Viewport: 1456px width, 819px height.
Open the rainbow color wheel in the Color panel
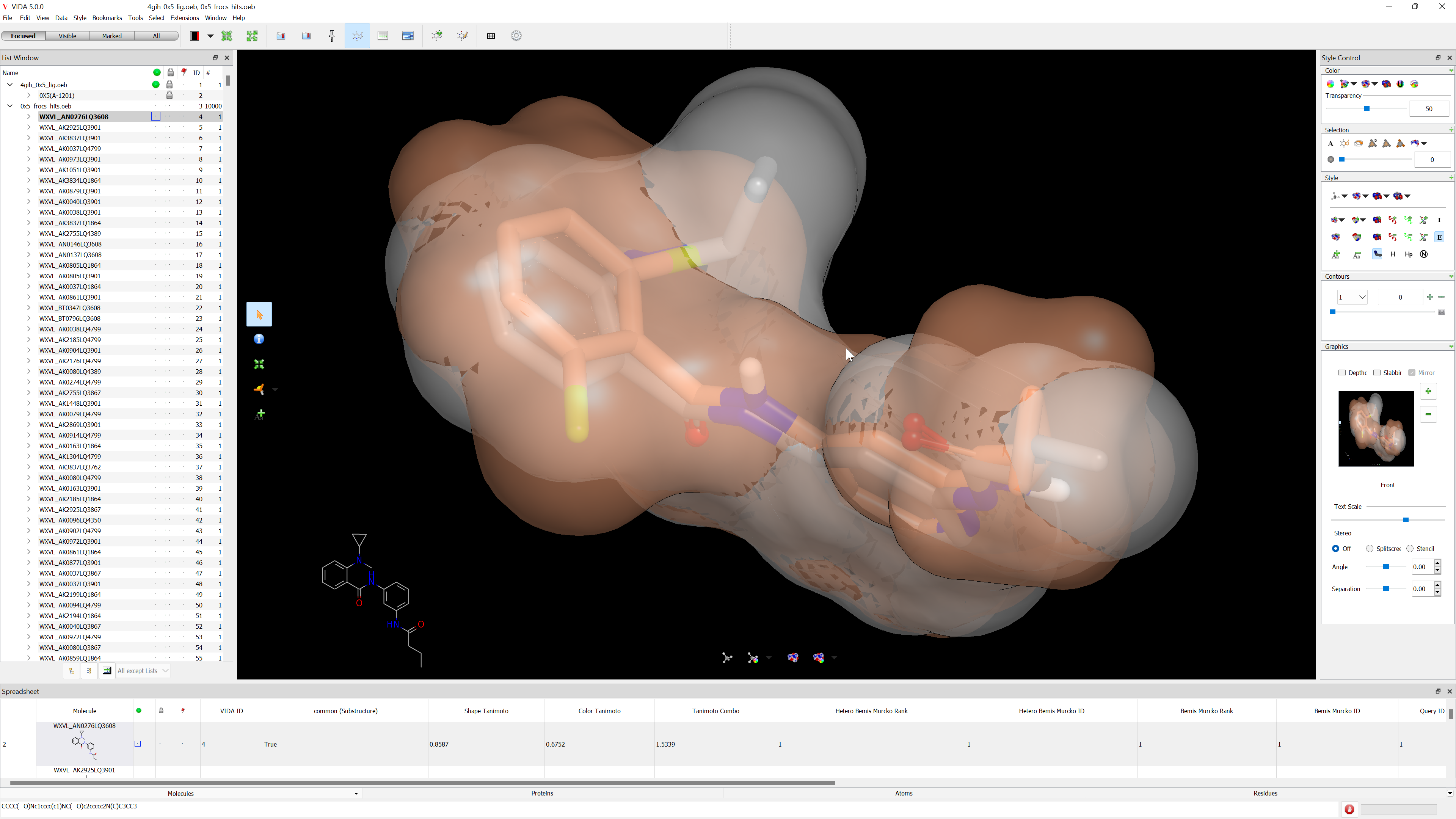[1330, 83]
